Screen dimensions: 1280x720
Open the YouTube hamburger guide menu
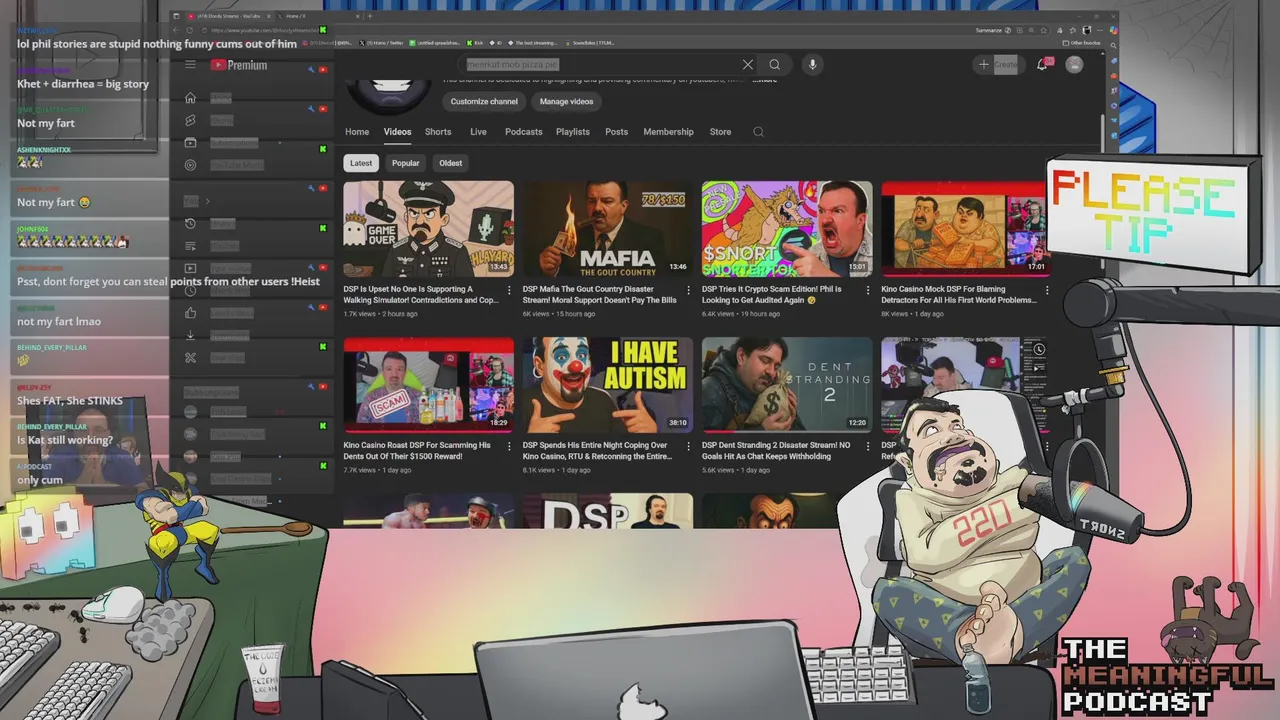pos(190,65)
